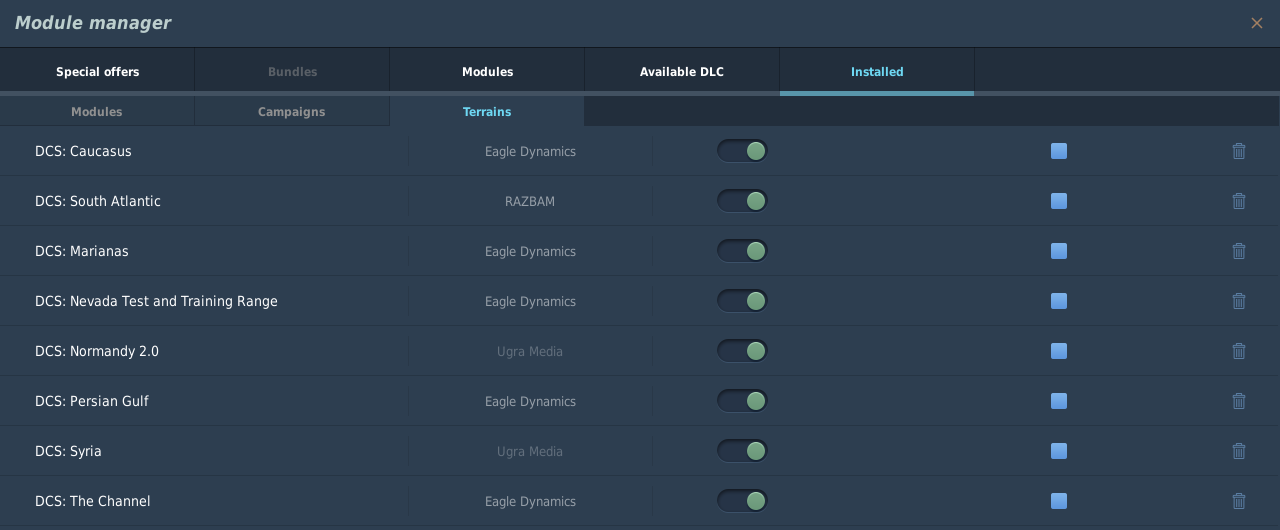This screenshot has height=530, width=1280.
Task: Close the Module manager window
Action: click(x=1257, y=23)
